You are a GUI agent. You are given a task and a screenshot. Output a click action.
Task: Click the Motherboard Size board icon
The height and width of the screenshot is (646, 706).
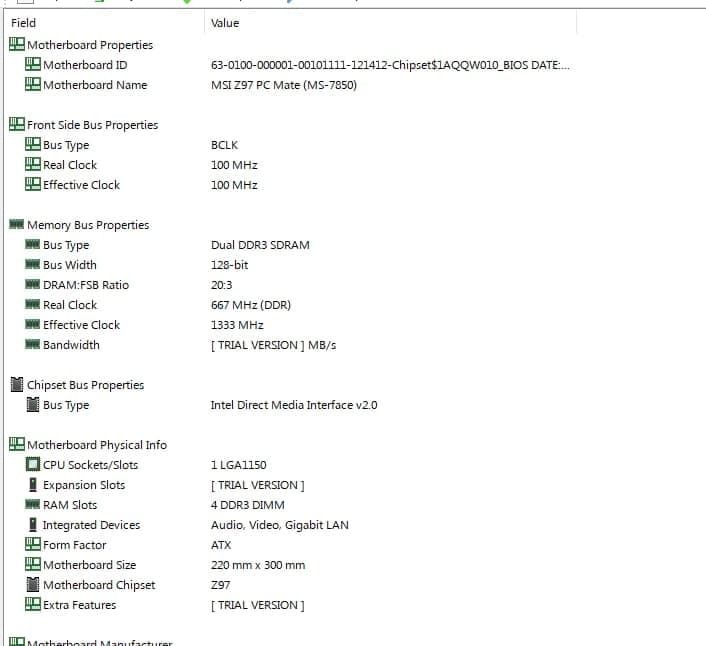point(32,564)
